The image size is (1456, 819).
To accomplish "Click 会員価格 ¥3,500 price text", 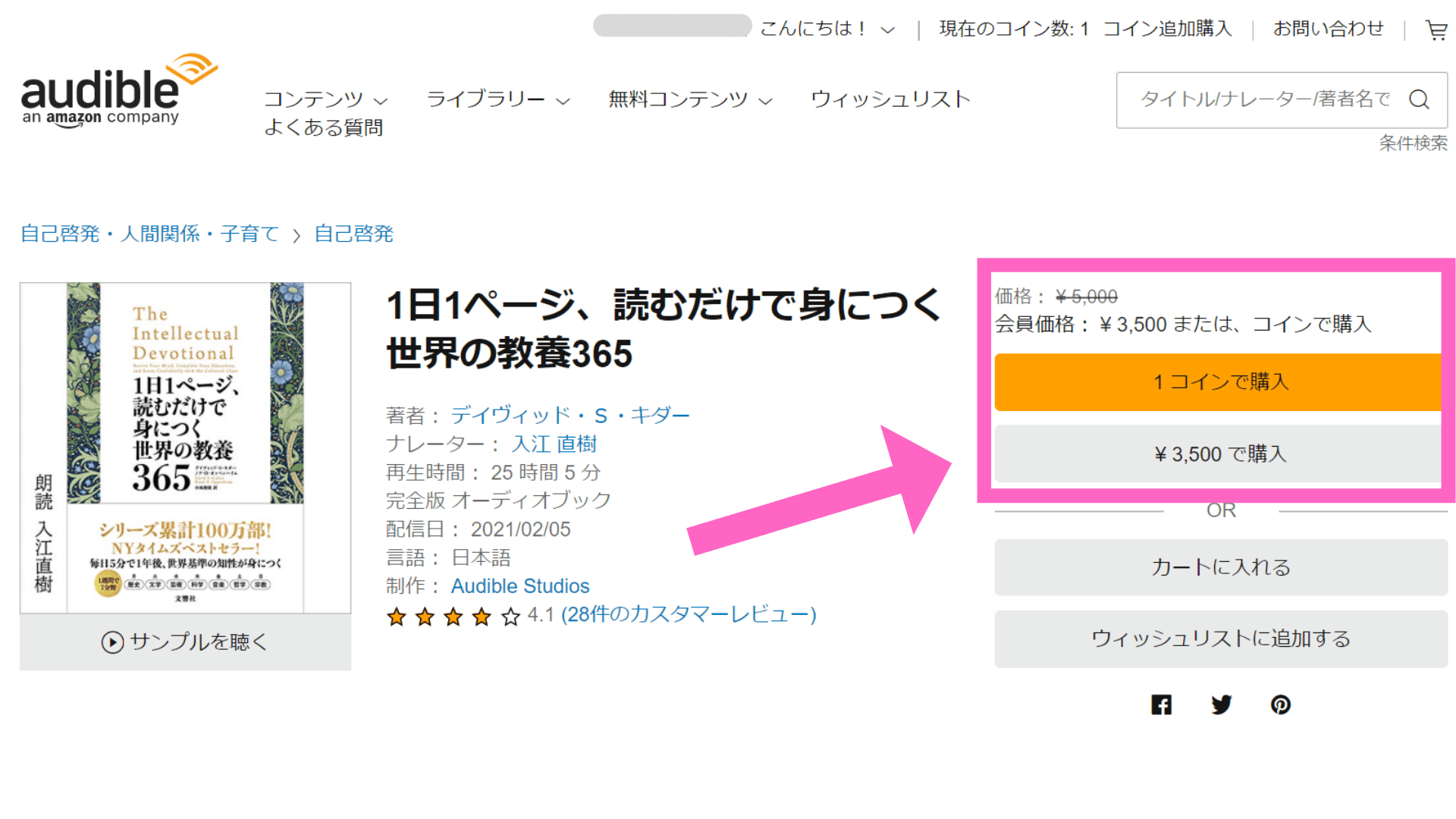I will click(x=1081, y=325).
